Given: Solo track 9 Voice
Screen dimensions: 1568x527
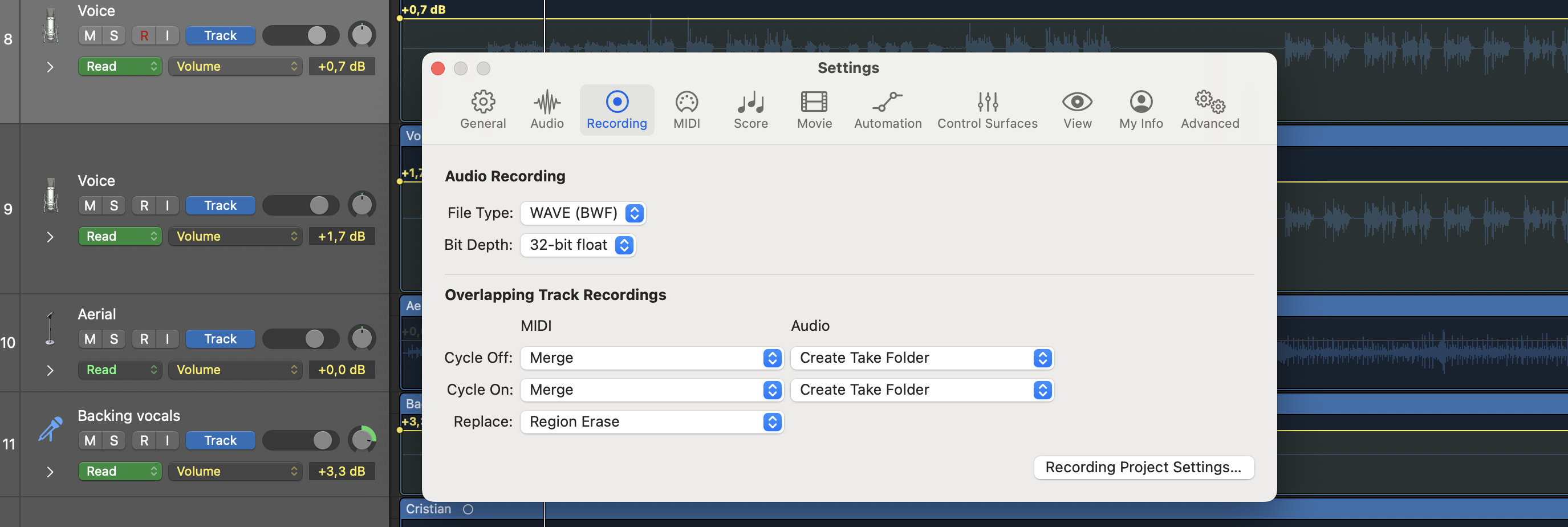Looking at the screenshot, I should 114,205.
